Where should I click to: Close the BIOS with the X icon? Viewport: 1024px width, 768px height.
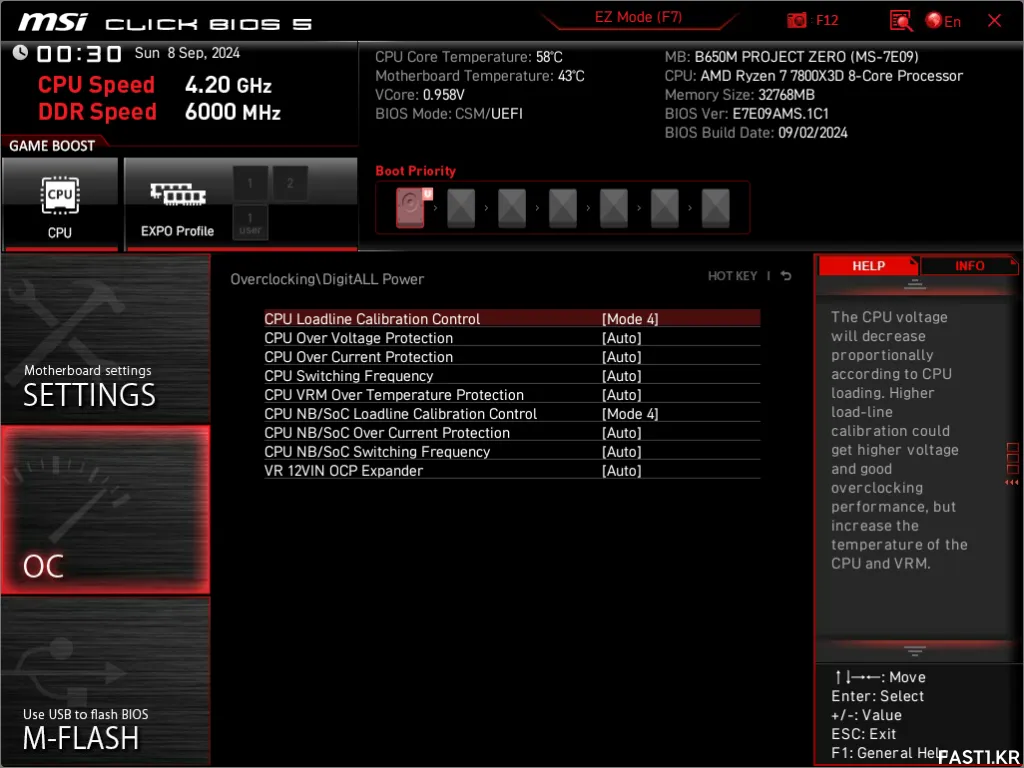[994, 21]
